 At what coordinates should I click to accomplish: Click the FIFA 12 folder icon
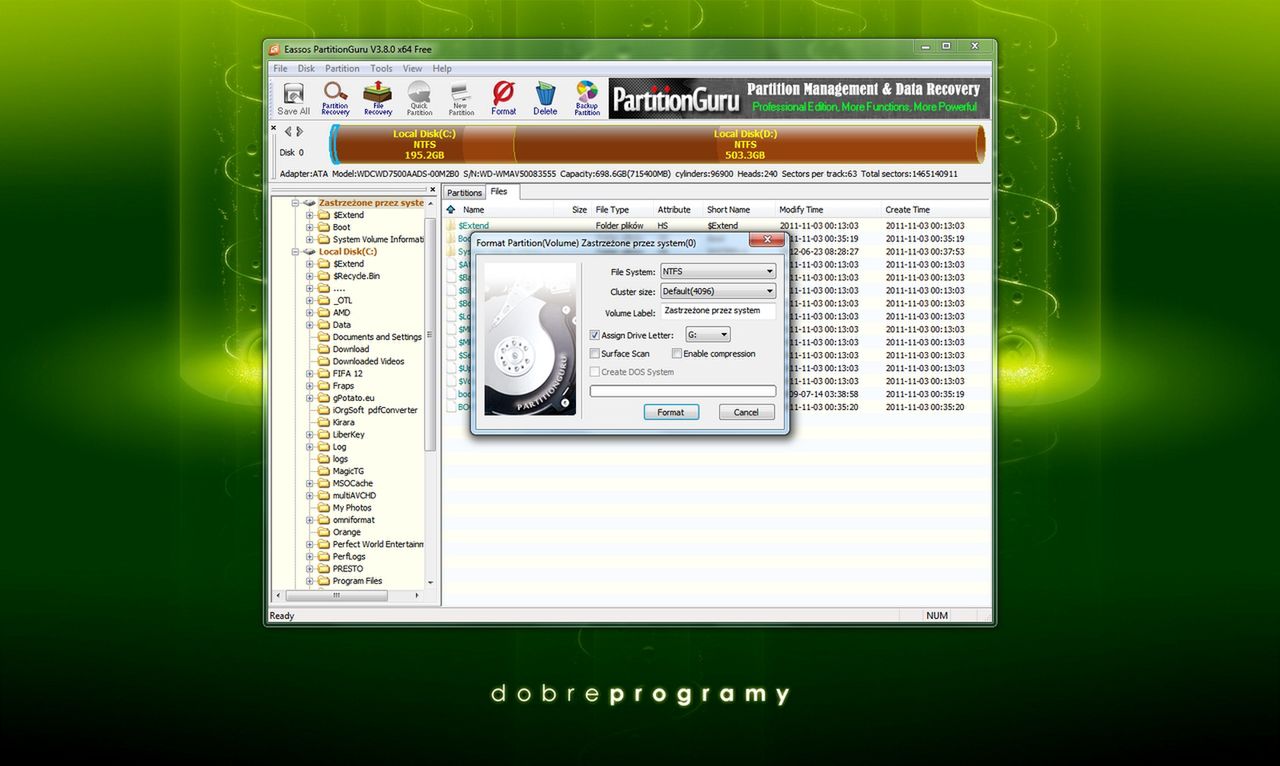click(324, 373)
